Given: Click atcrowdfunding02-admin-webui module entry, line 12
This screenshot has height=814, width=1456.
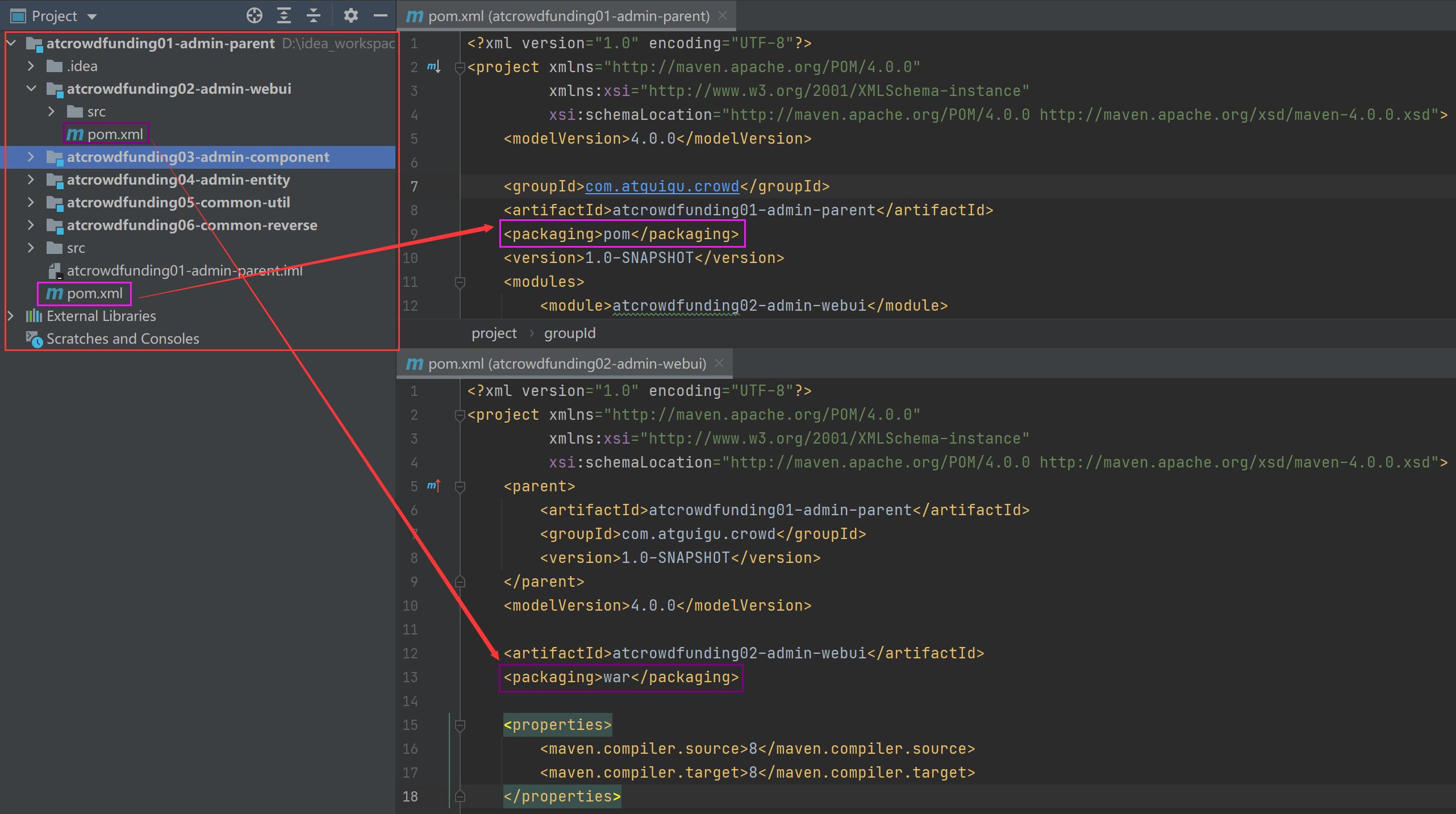Looking at the screenshot, I should point(744,306).
